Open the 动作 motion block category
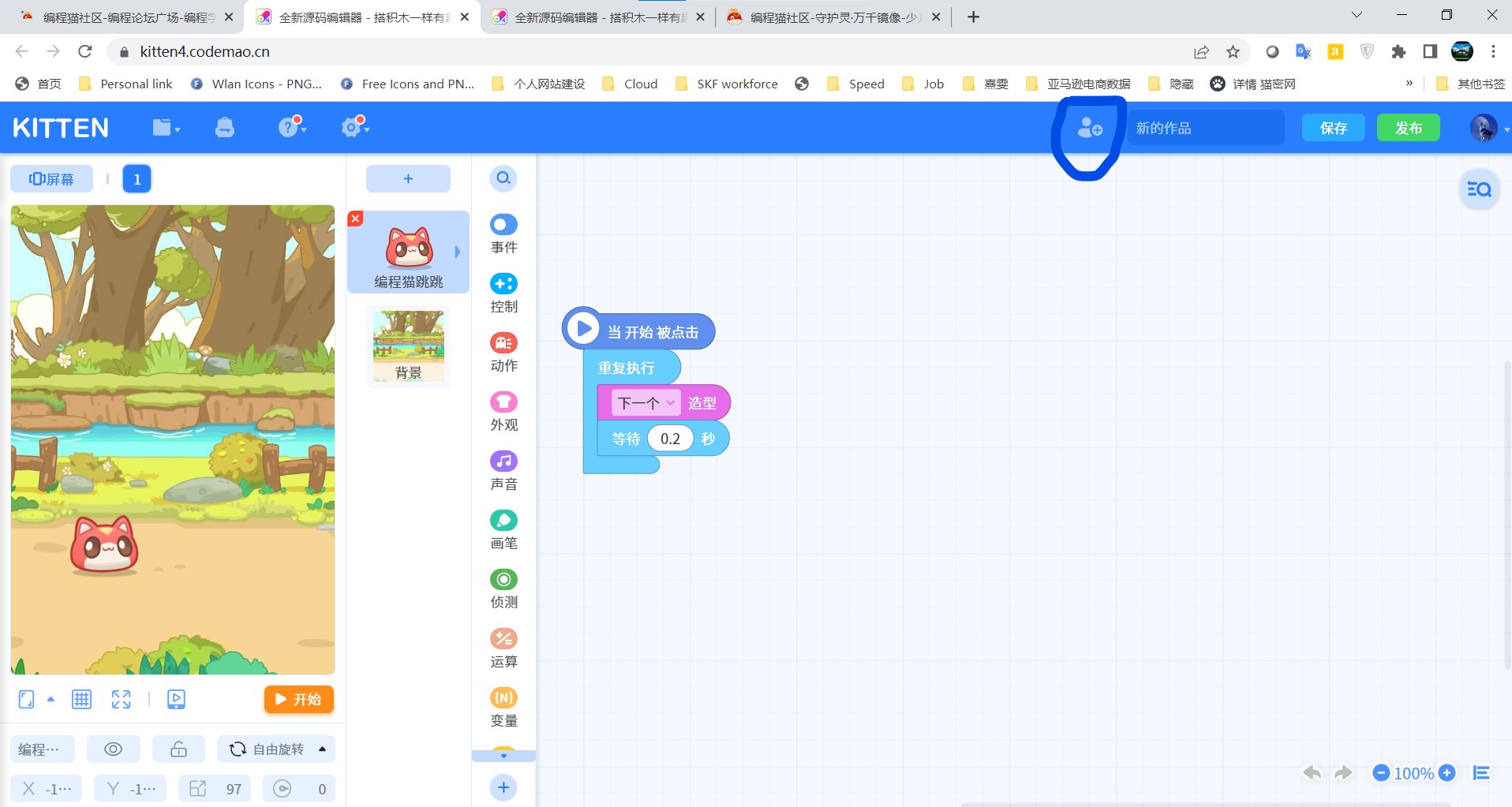Viewport: 1512px width, 807px height. [503, 353]
